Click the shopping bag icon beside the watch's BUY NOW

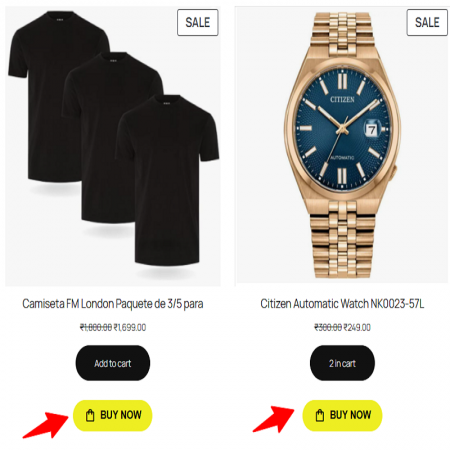320,415
